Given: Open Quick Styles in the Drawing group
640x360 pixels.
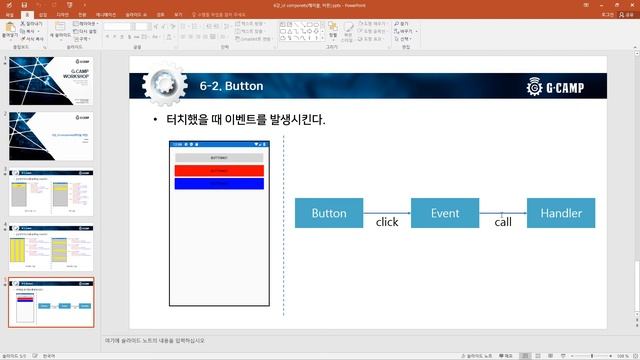Looking at the screenshot, I should click(x=347, y=32).
